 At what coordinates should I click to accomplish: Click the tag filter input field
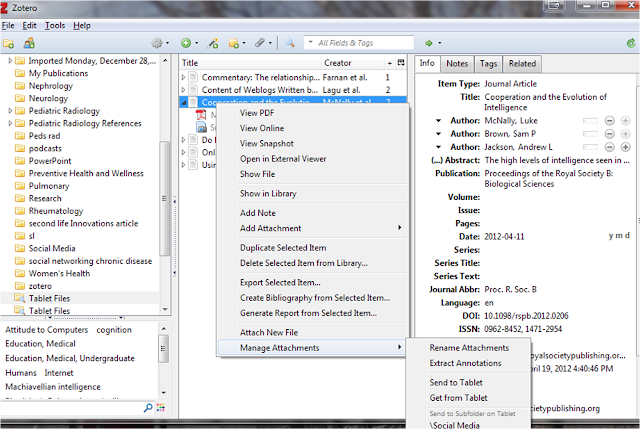click(71, 407)
